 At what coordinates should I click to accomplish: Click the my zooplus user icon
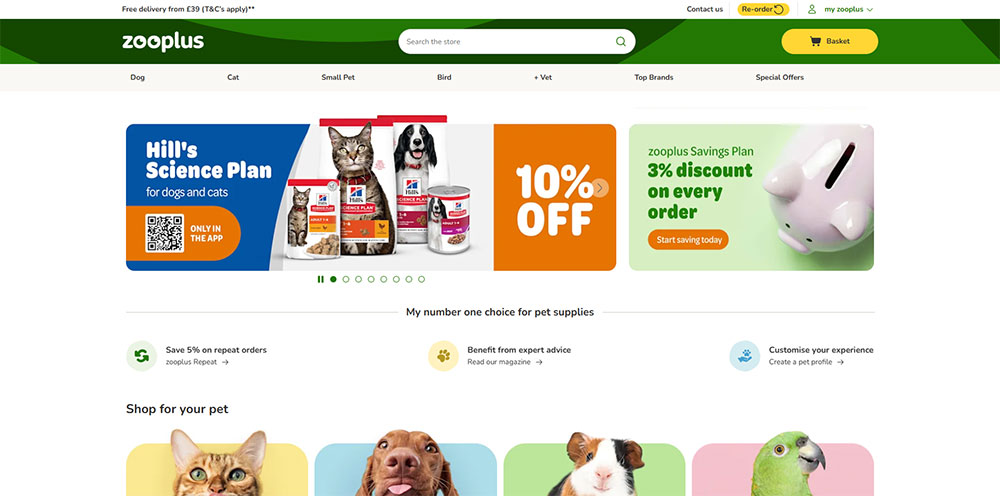812,10
